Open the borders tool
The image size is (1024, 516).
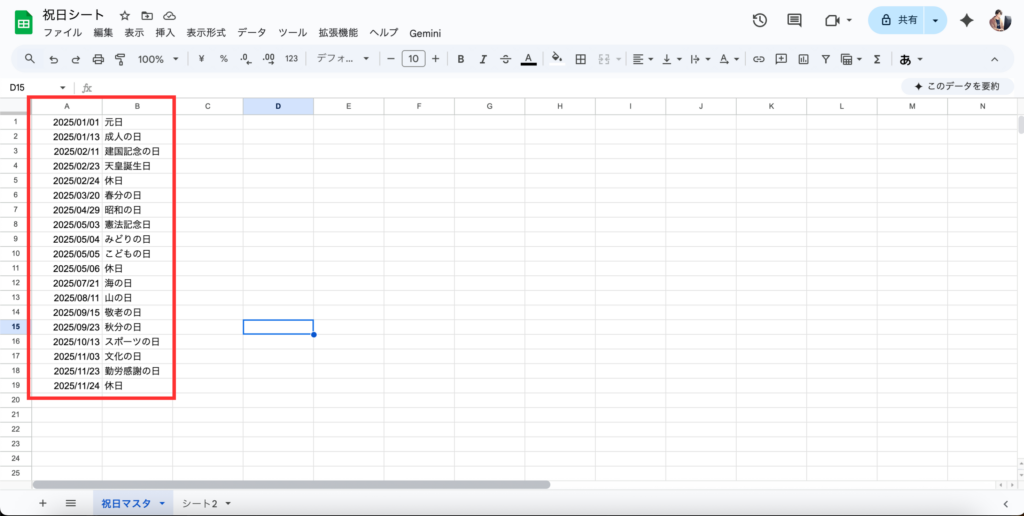coord(580,59)
